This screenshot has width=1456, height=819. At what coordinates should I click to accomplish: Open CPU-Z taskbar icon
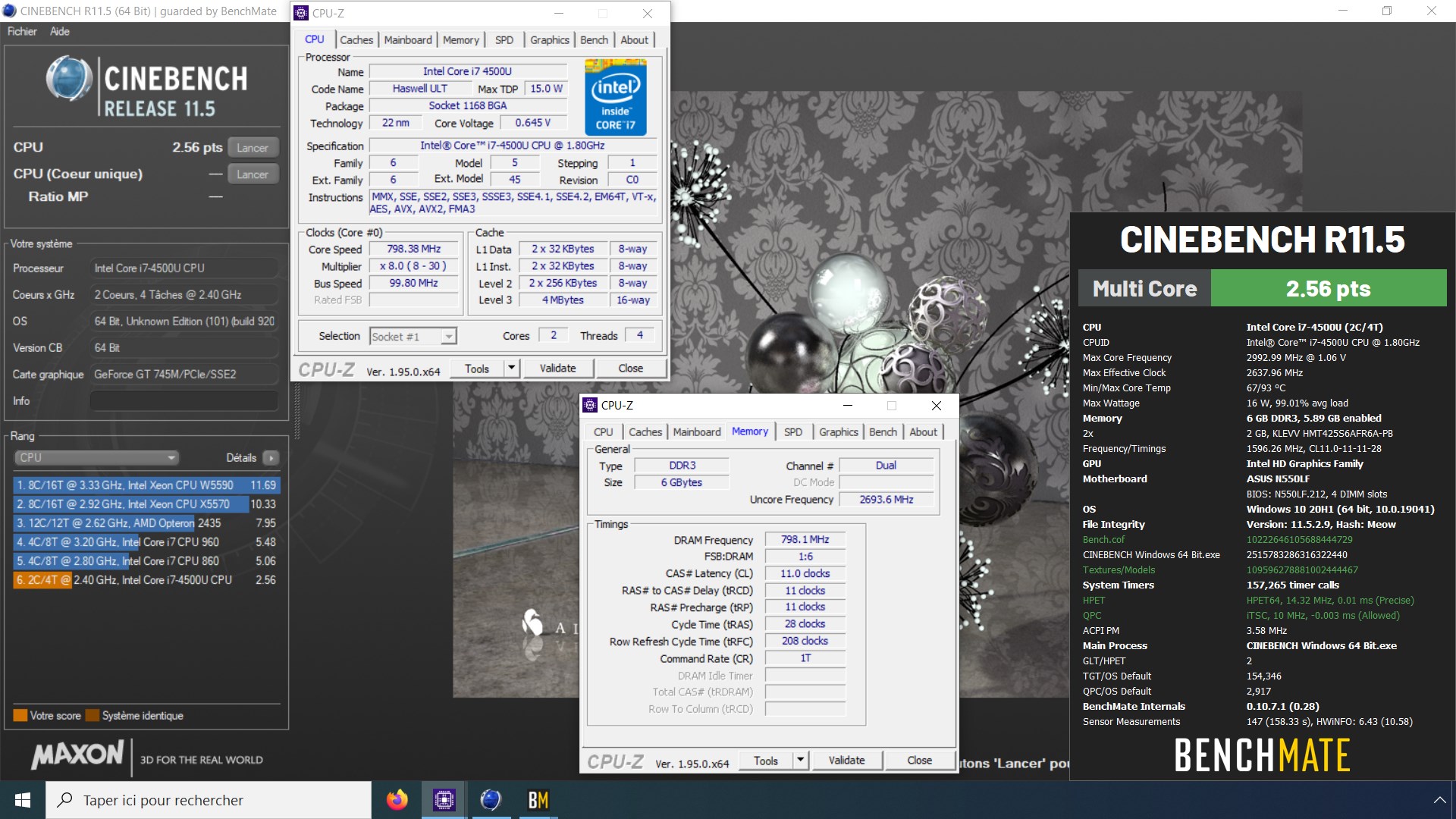[x=444, y=800]
